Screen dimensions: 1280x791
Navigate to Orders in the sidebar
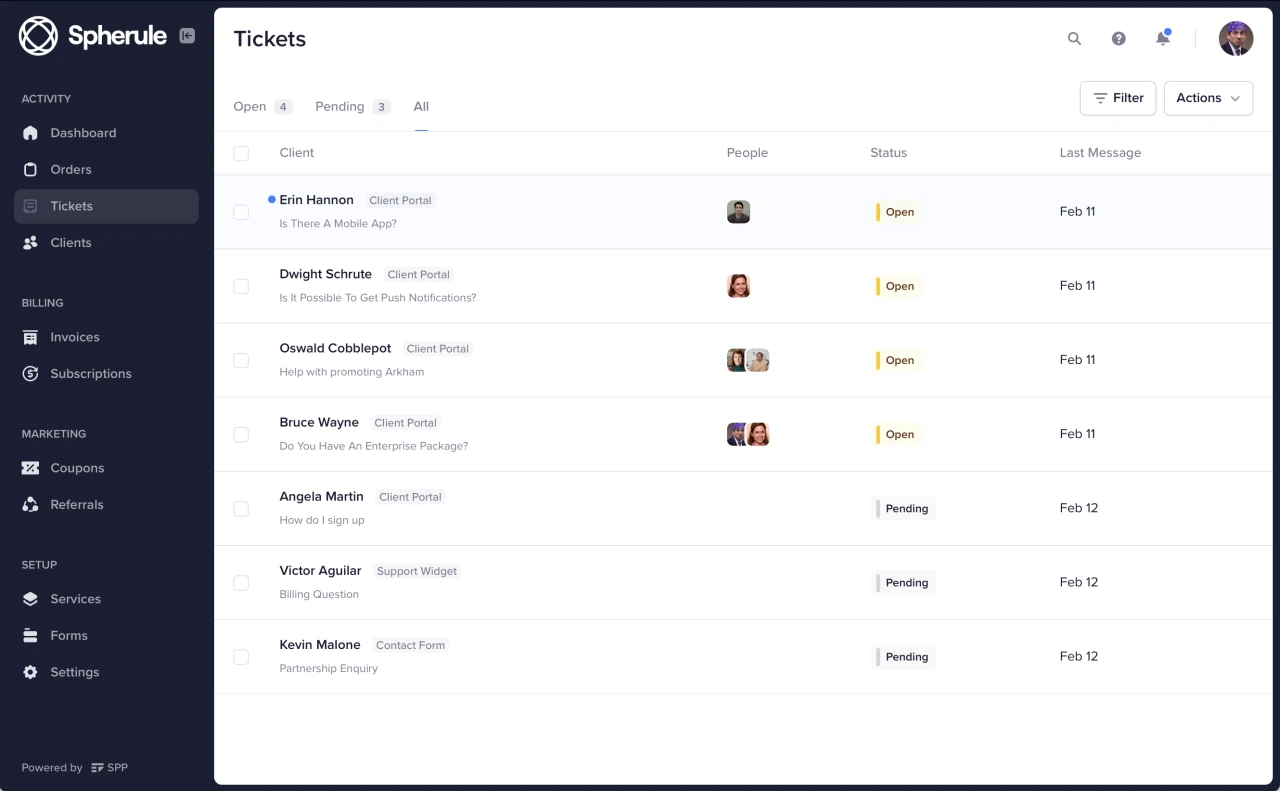coord(71,169)
